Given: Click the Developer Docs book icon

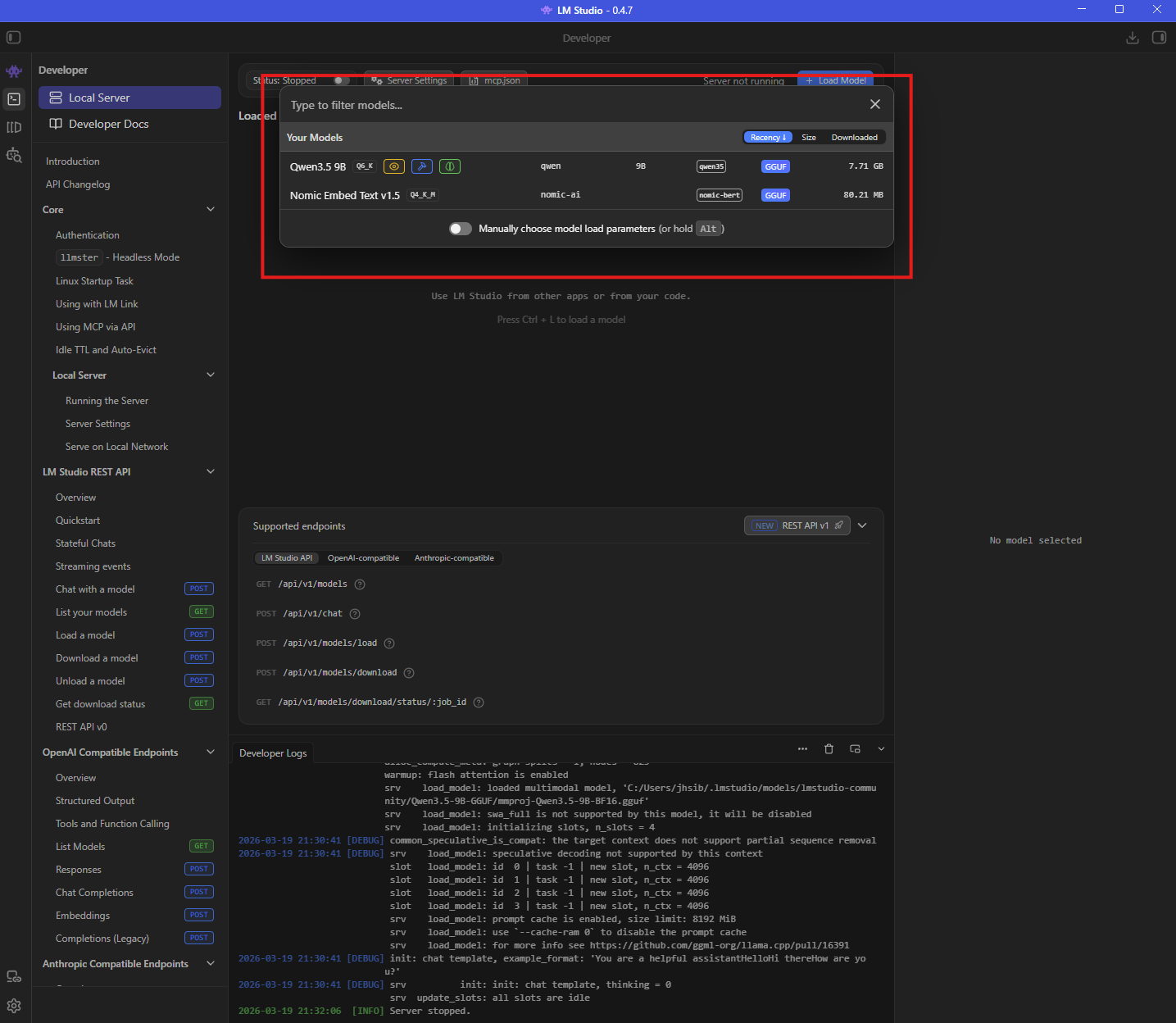Looking at the screenshot, I should (x=56, y=124).
